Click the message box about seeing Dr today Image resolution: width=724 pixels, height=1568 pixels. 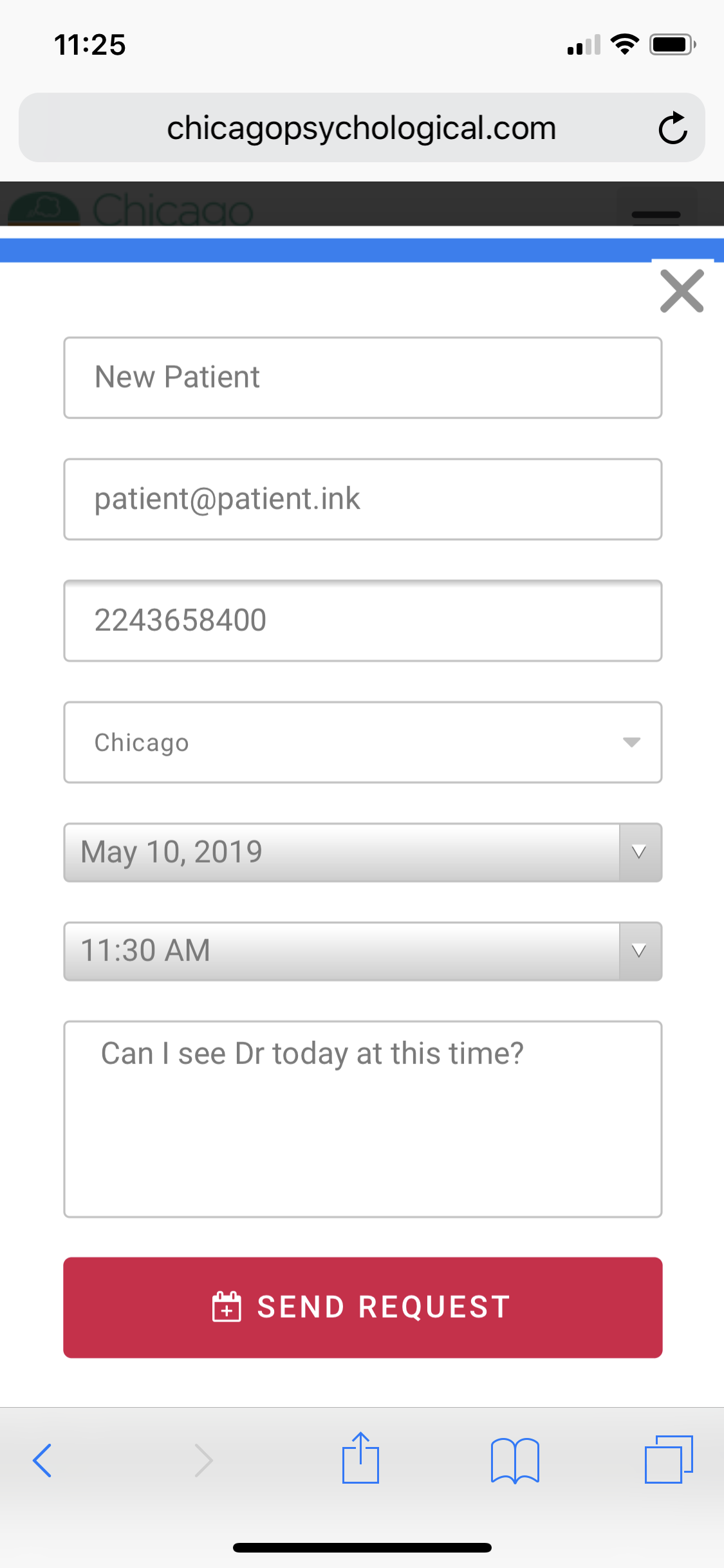pos(363,1119)
